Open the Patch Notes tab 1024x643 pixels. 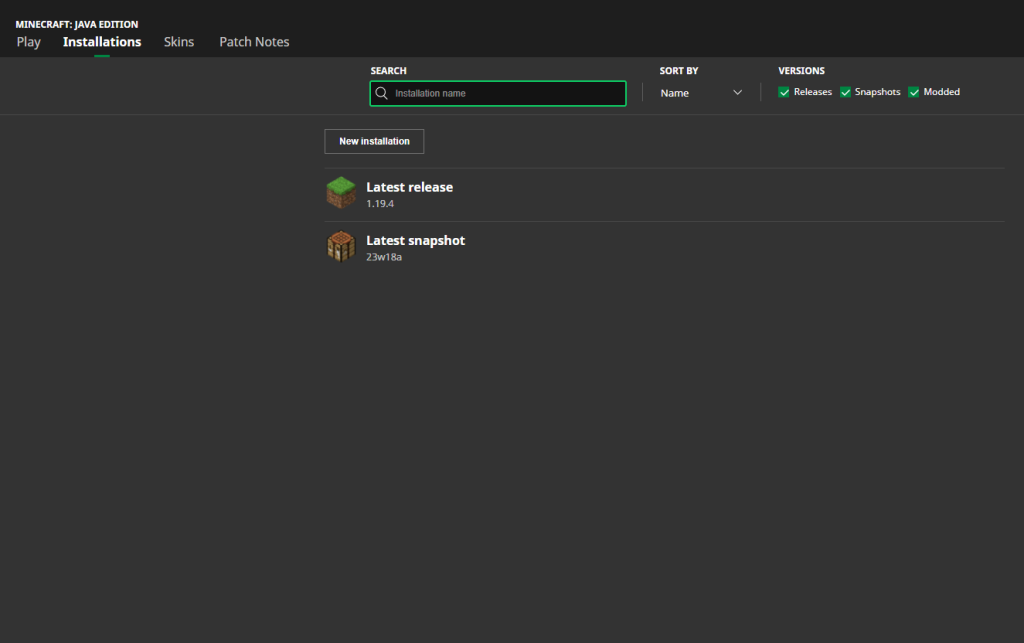(x=254, y=42)
